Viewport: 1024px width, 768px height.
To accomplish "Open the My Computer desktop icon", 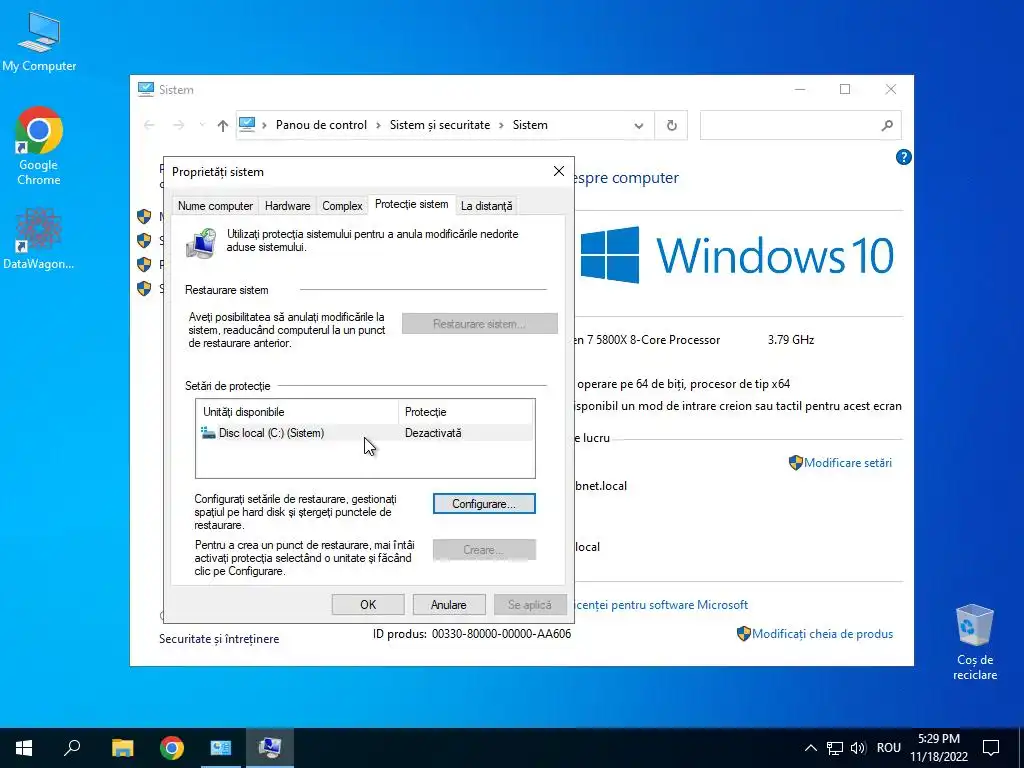I will coord(39,41).
